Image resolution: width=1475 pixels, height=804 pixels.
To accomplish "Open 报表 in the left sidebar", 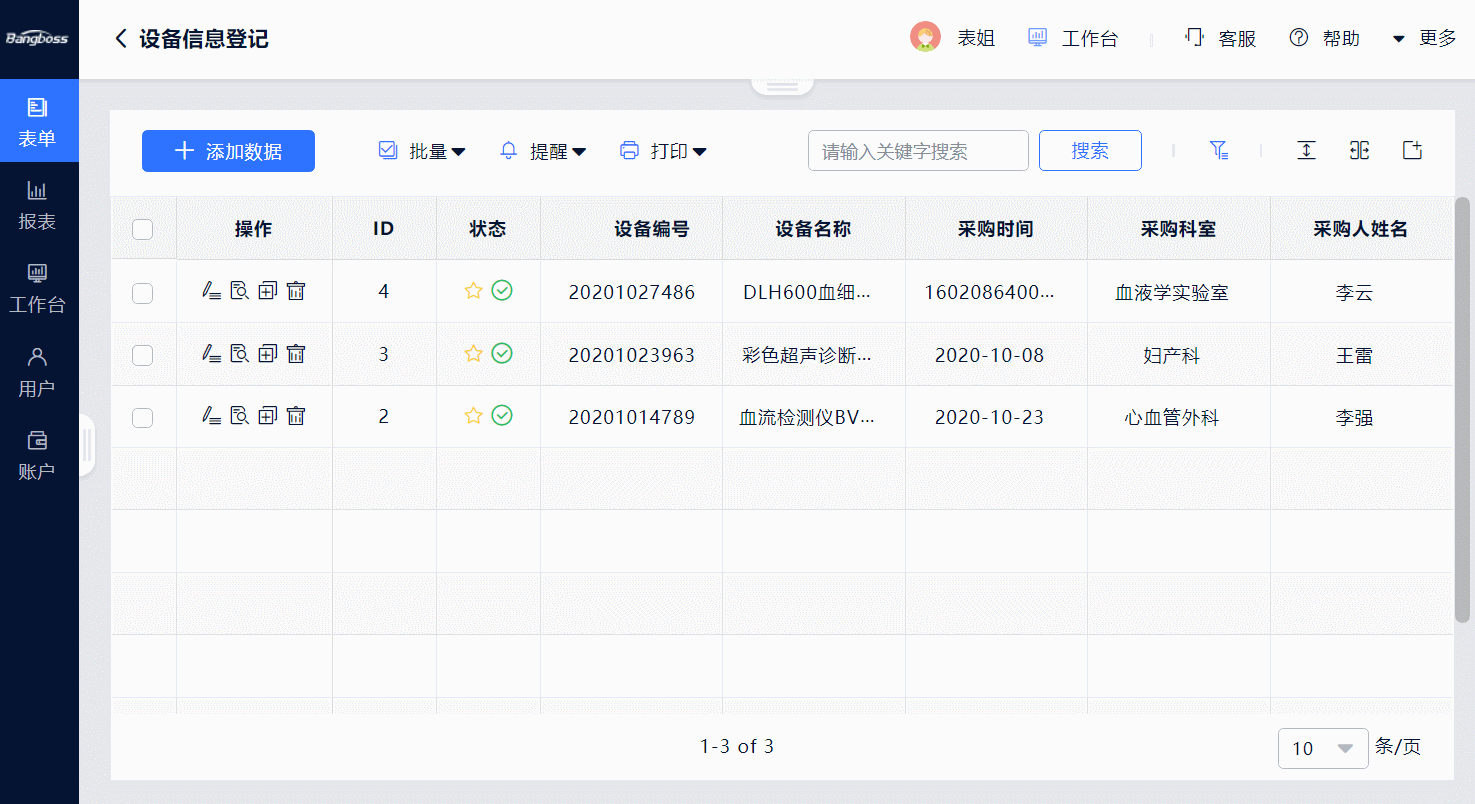I will [37, 205].
